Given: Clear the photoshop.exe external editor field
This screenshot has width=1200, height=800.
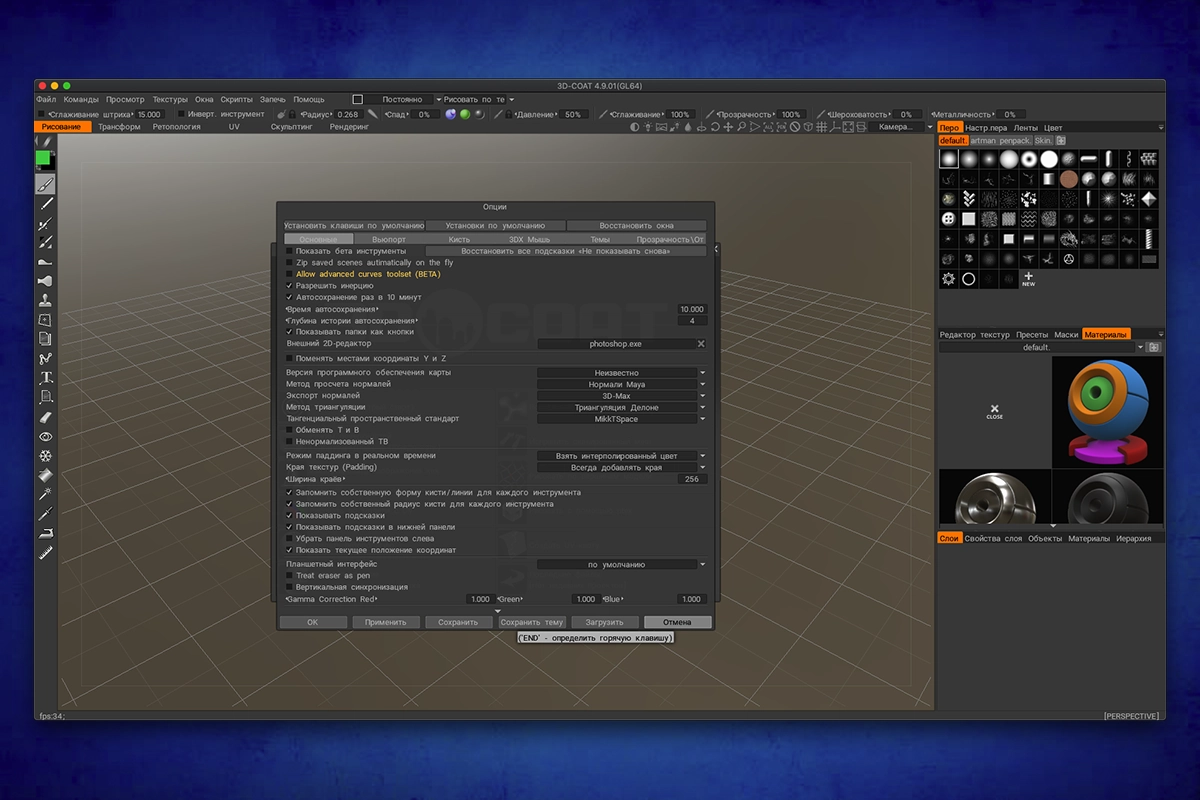Looking at the screenshot, I should [701, 344].
